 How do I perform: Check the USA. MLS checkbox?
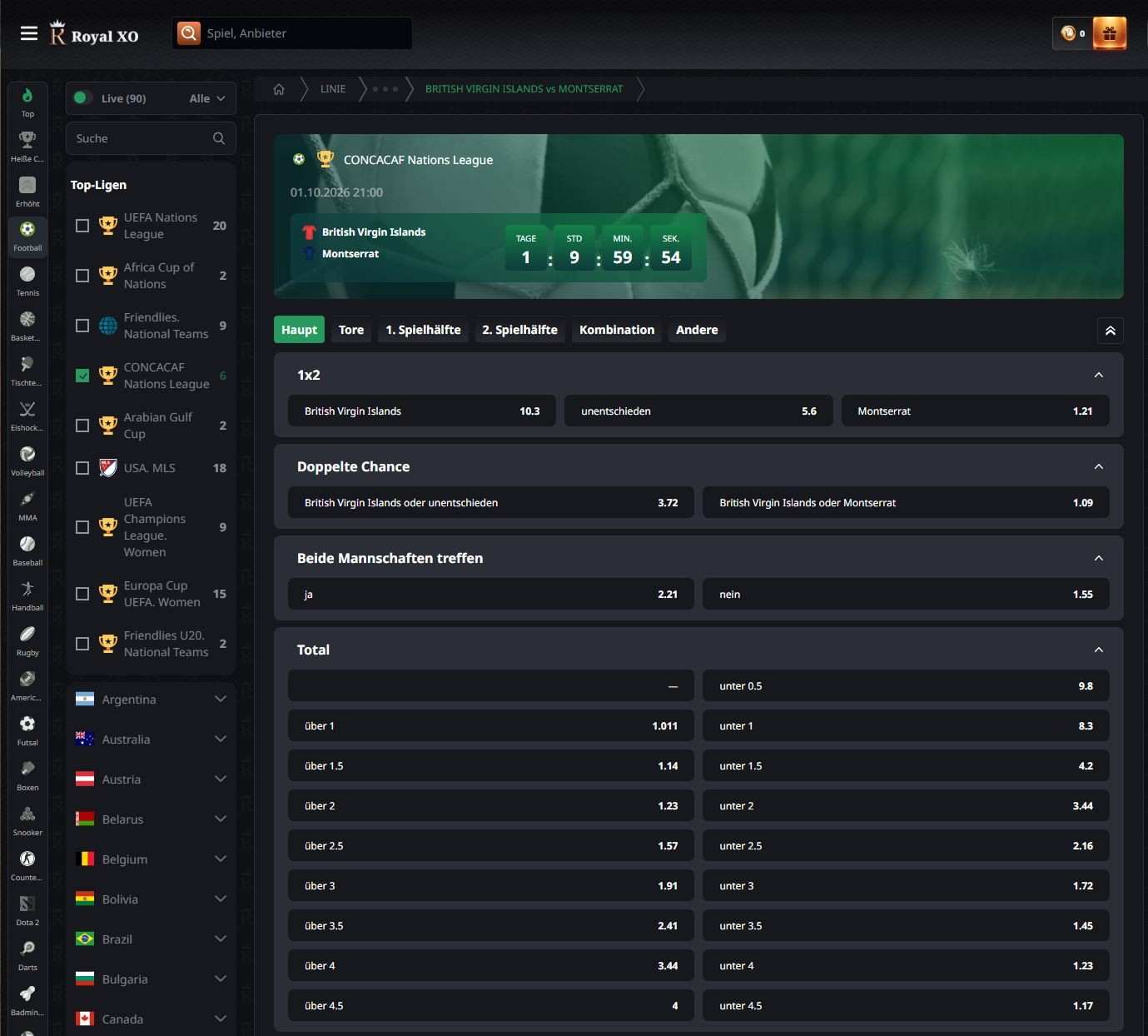point(82,468)
